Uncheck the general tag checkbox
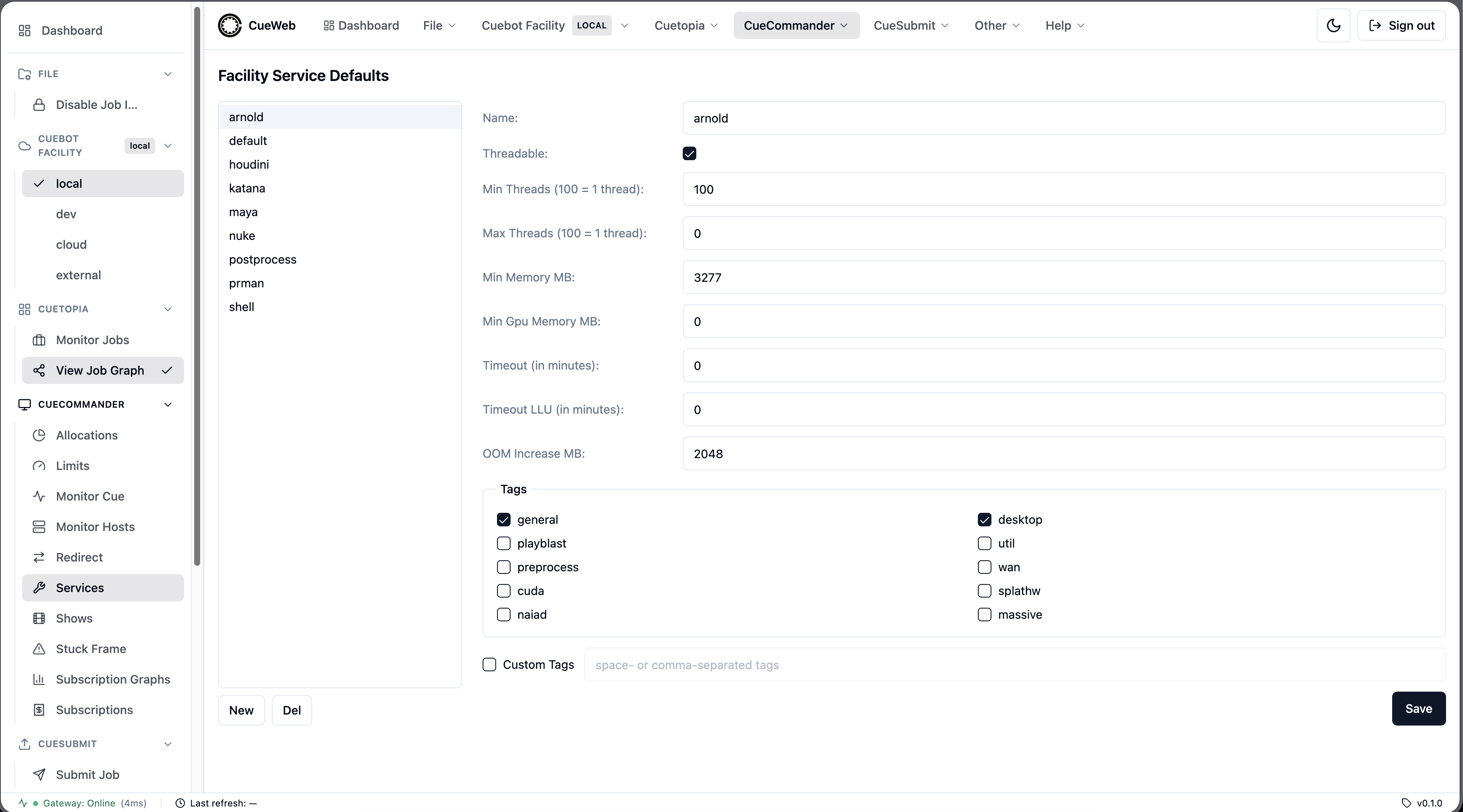 tap(504, 520)
